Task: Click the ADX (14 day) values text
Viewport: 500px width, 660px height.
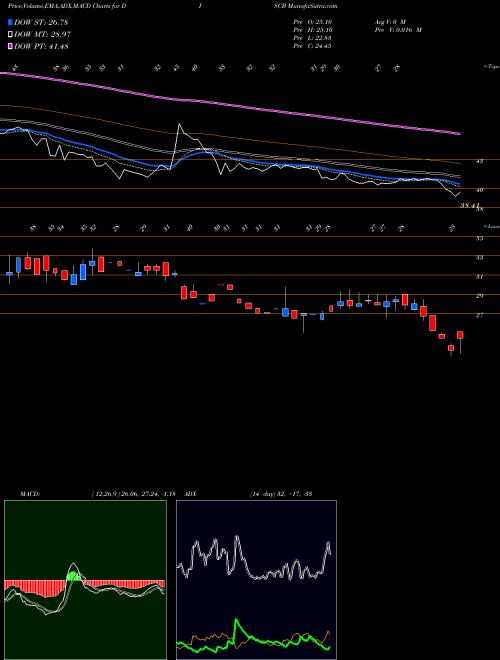Action: point(280,493)
